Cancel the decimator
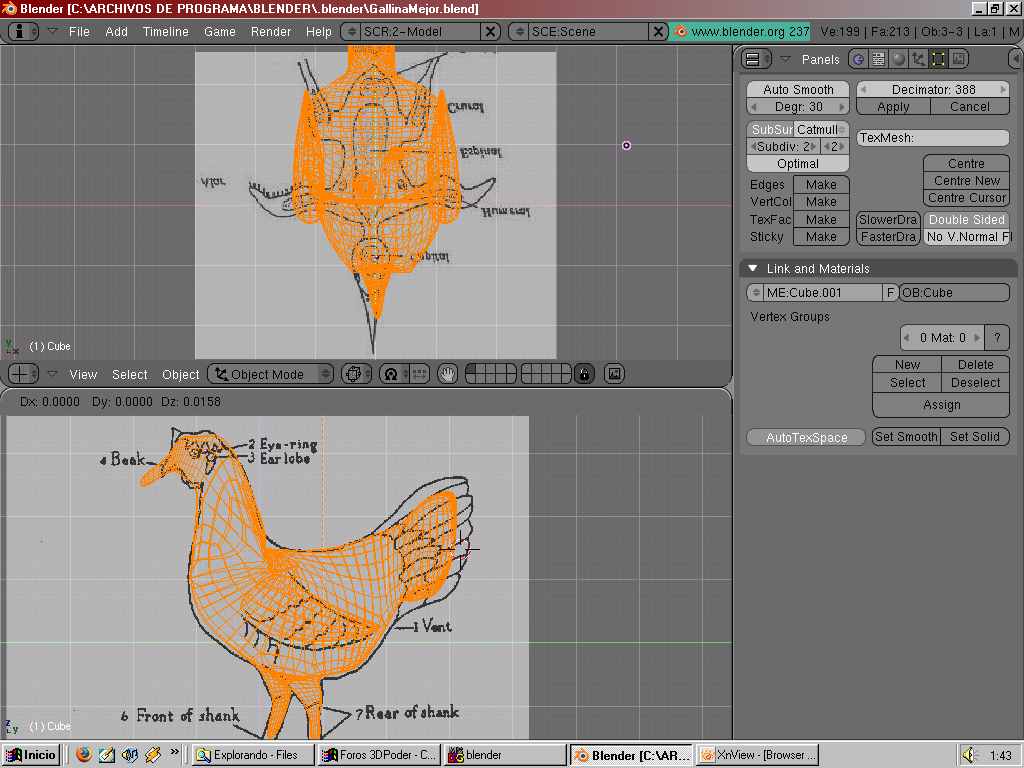Viewport: 1024px width, 768px height. pyautogui.click(x=970, y=106)
